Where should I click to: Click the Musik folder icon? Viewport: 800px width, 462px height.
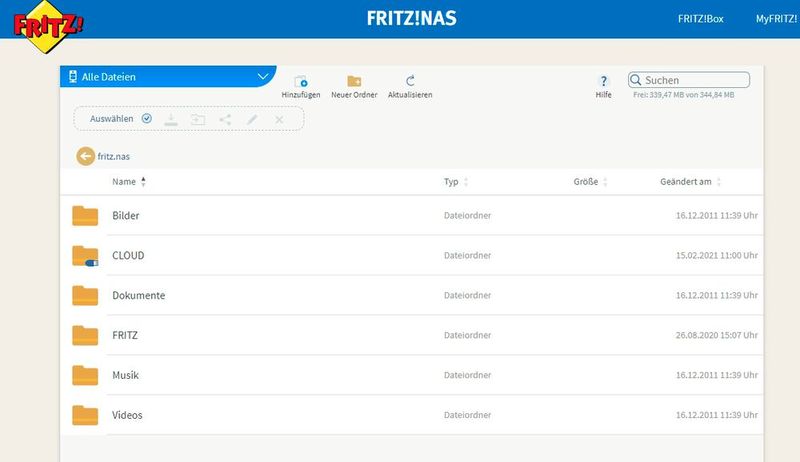point(85,375)
